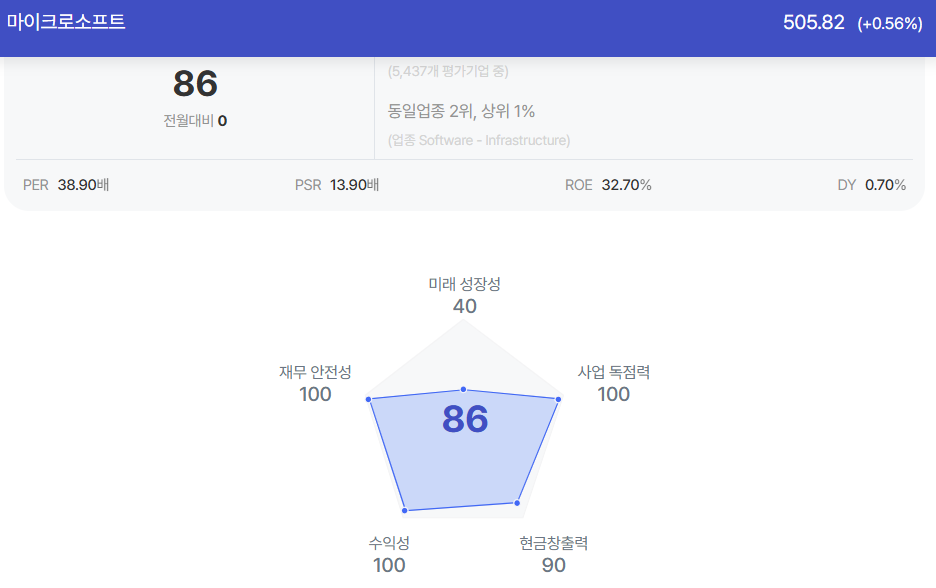
Task: Select the 사업 독점력 100 radar label
Action: click(x=614, y=383)
